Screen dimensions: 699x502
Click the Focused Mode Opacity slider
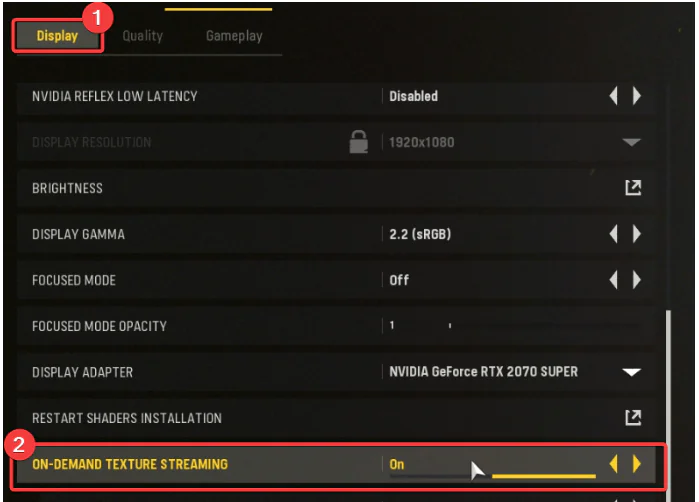(x=517, y=326)
